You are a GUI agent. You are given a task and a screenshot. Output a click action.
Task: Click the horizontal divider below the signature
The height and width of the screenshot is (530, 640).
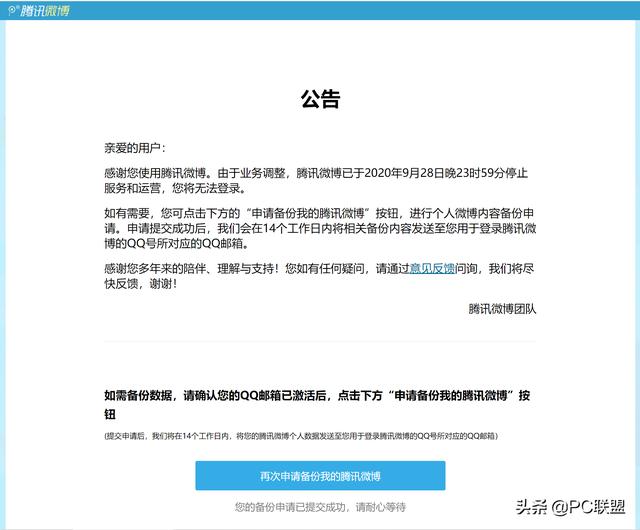[320, 341]
